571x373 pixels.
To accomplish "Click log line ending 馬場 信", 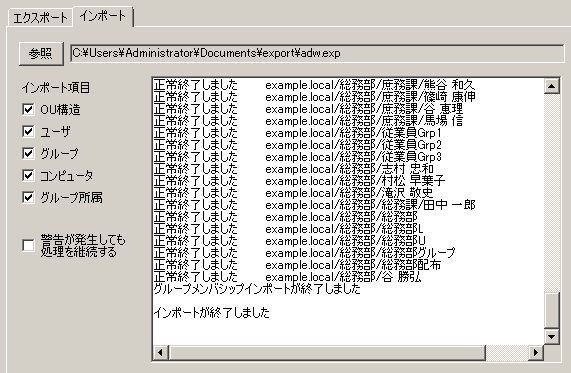I will pos(308,121).
